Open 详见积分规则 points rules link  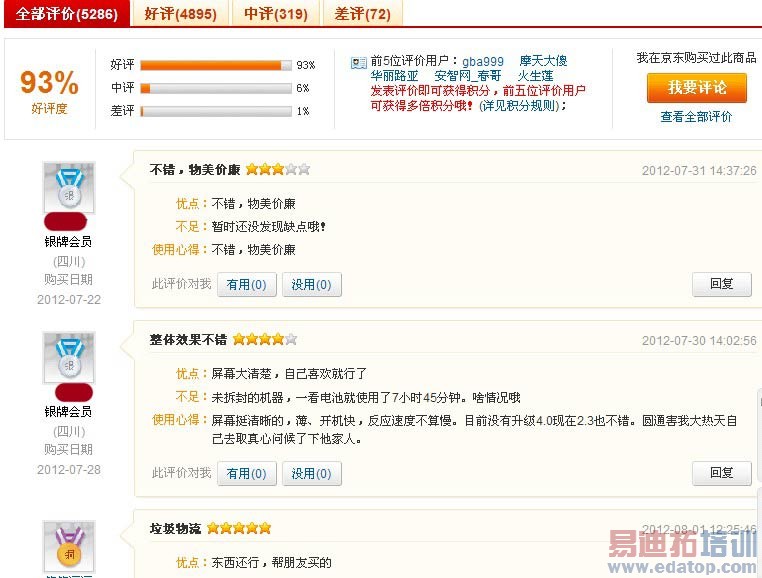520,106
